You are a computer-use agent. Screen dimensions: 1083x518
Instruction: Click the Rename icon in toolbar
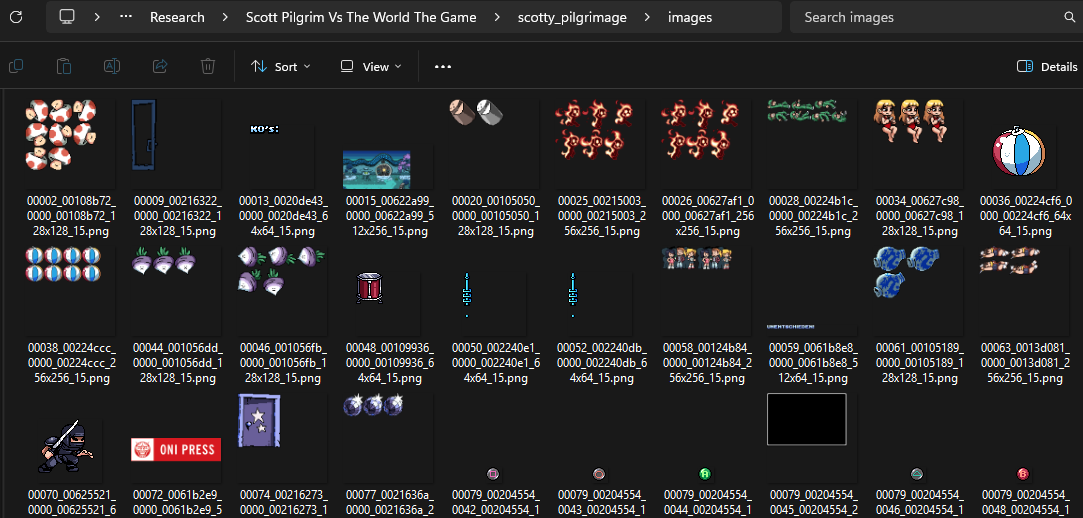point(112,66)
